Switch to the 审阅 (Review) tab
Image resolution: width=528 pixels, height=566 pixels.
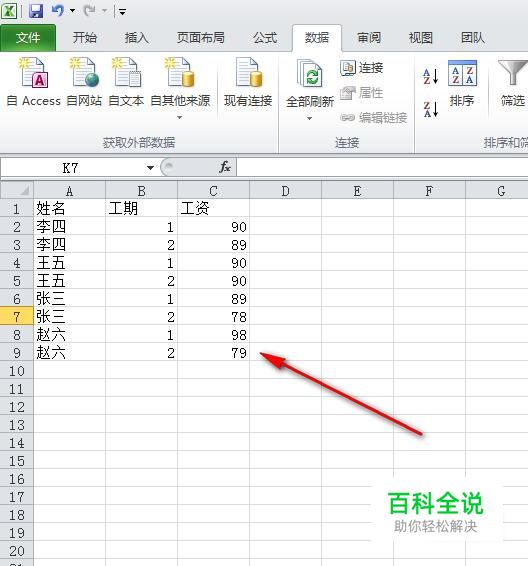tap(369, 38)
